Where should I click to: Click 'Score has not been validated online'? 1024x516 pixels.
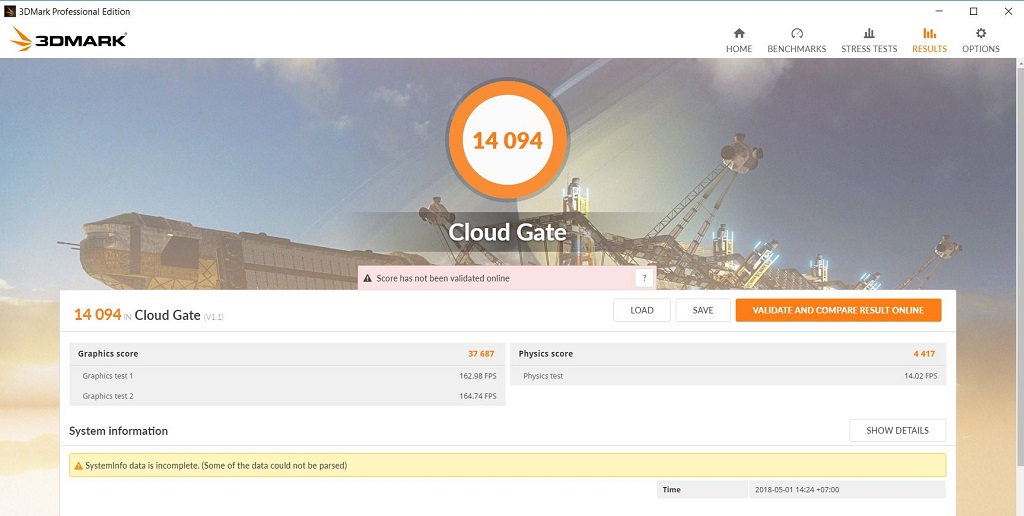pyautogui.click(x=443, y=278)
